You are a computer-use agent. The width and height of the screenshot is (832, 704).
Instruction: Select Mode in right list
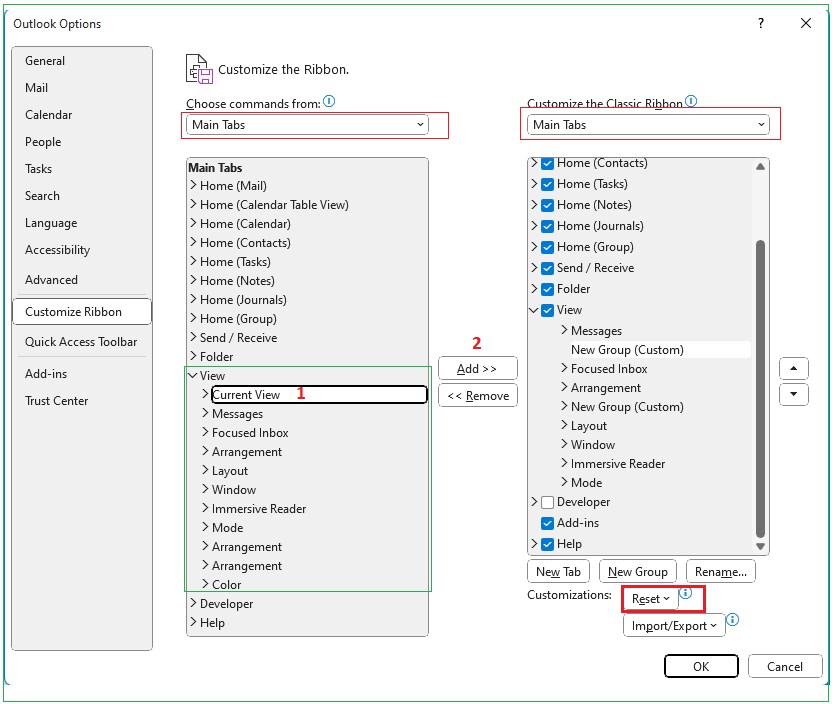586,483
